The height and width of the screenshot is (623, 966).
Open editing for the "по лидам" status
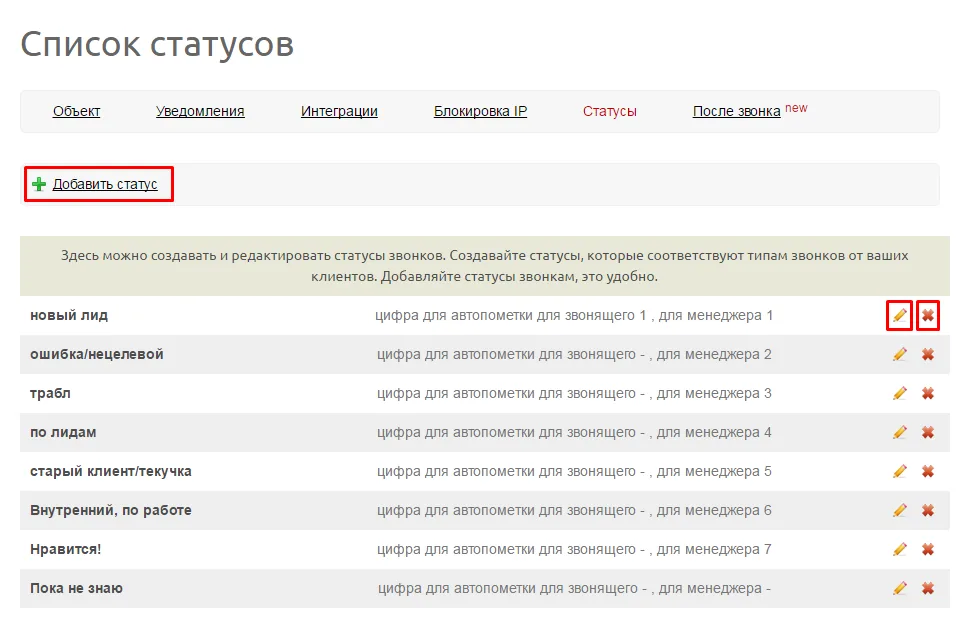899,433
